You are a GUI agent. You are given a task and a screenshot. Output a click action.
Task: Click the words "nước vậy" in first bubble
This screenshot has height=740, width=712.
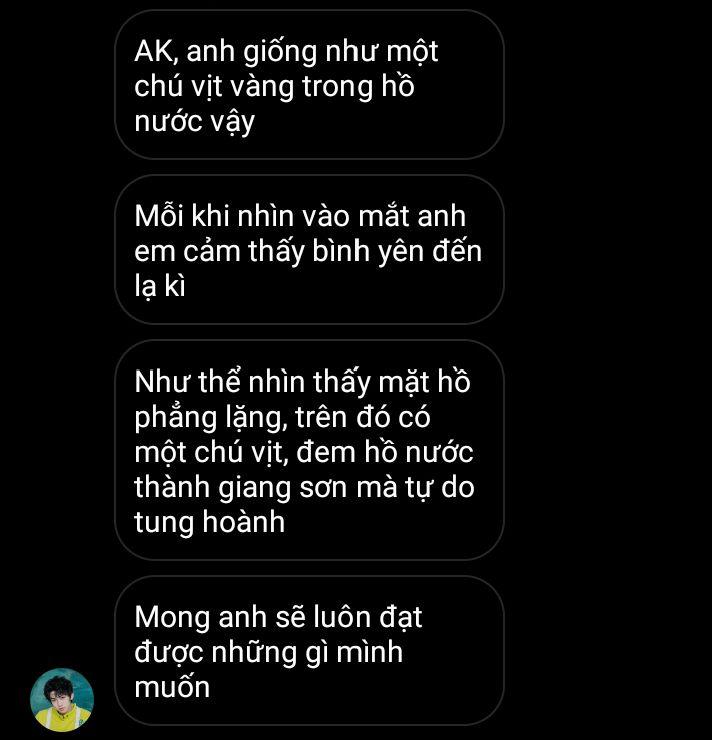click(194, 122)
